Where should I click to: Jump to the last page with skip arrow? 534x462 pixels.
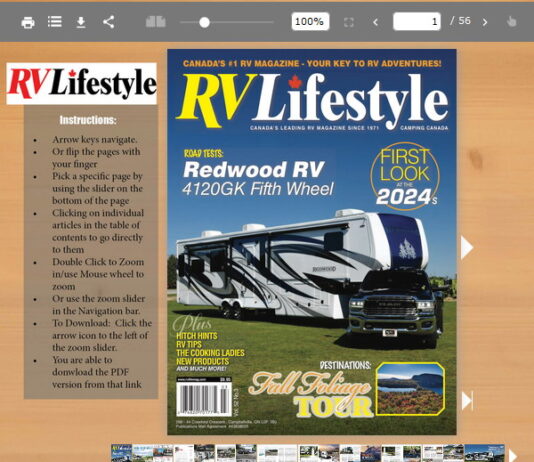tap(467, 400)
